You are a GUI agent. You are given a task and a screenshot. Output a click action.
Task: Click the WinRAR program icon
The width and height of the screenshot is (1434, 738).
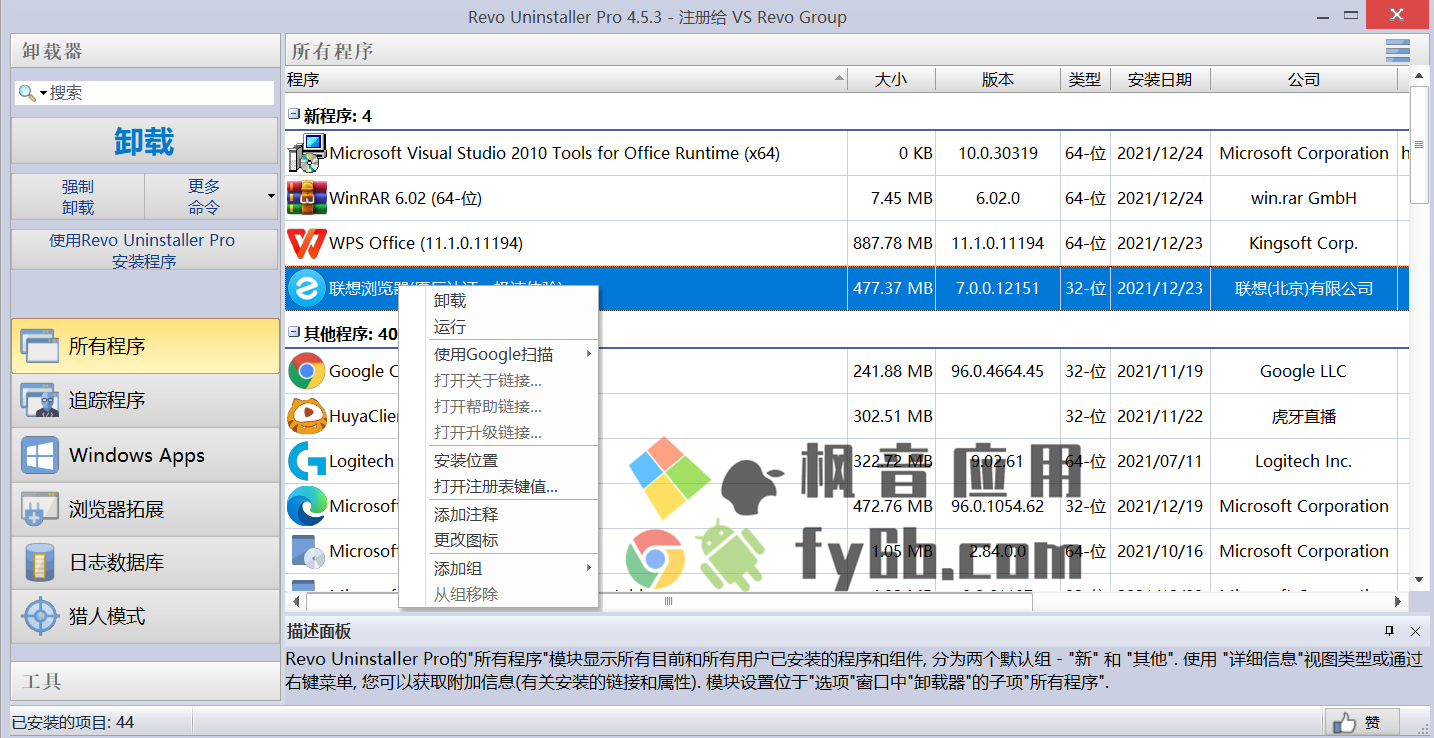click(306, 198)
